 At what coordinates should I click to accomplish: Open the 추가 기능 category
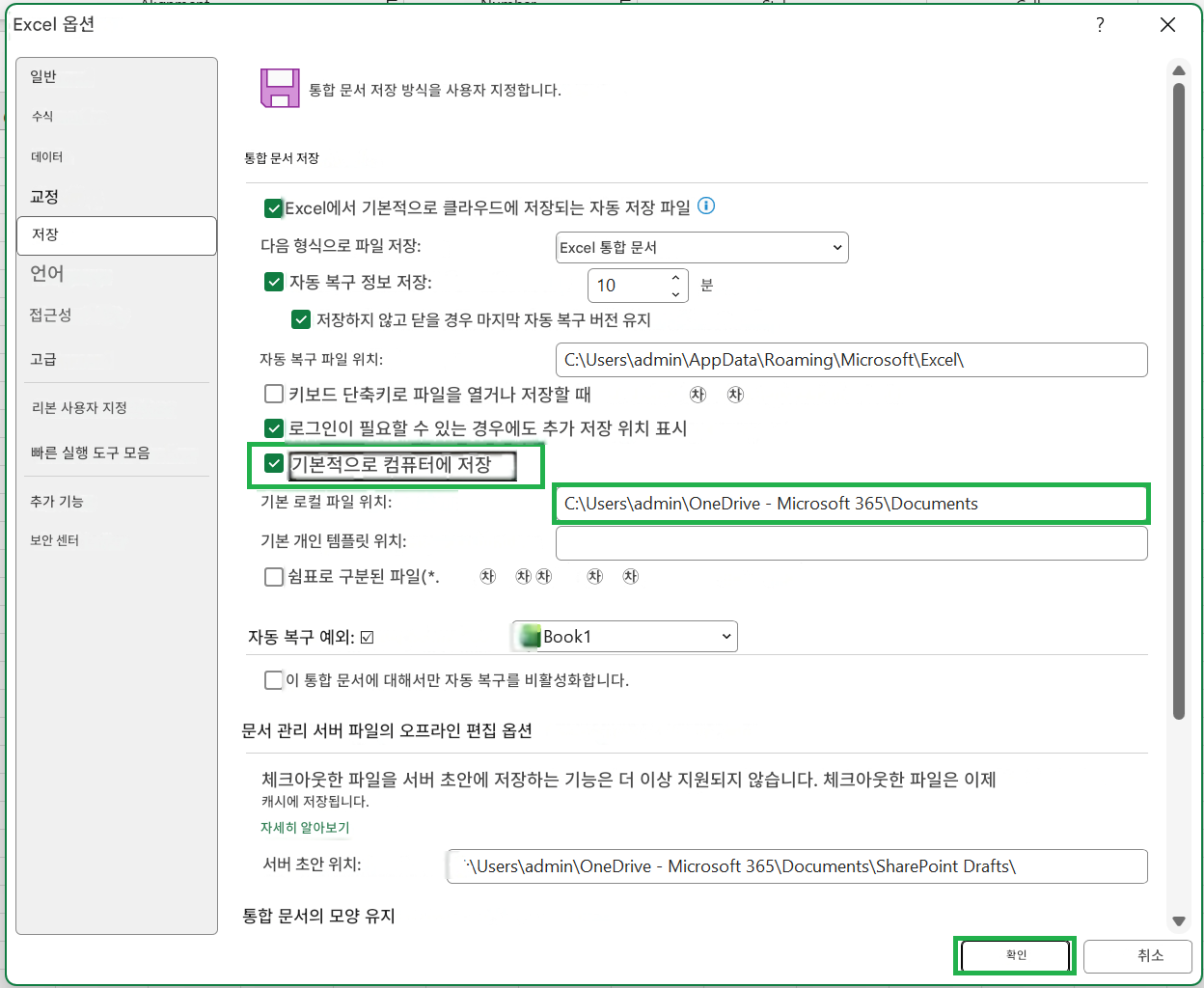(117, 502)
